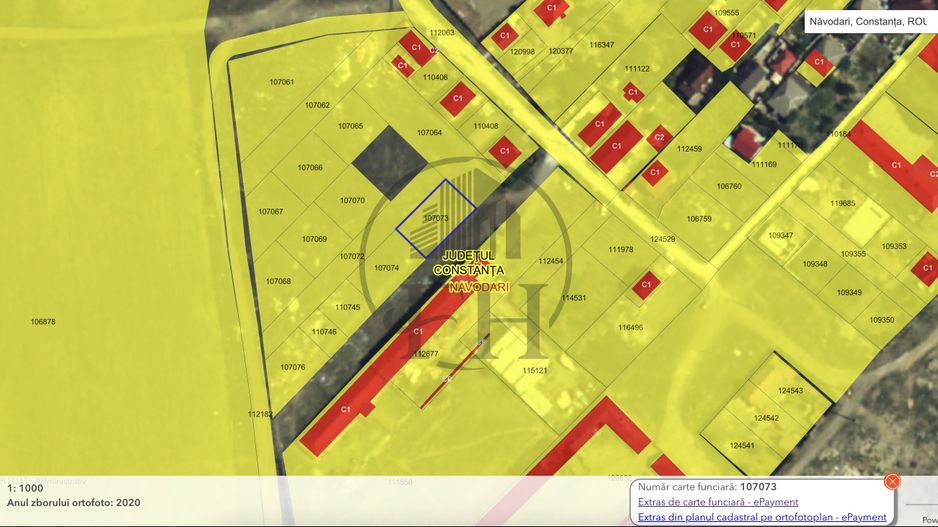Click on parcel 107076

click(x=292, y=367)
